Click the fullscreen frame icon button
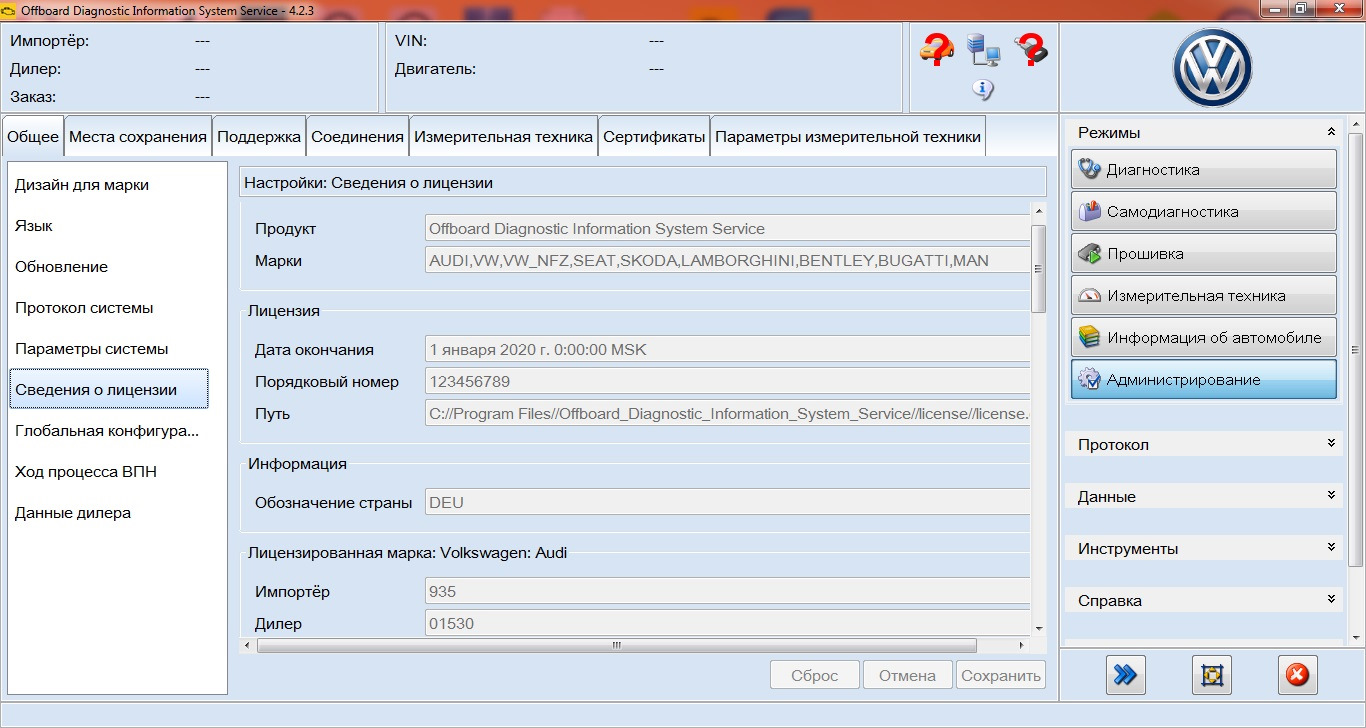 [x=1212, y=675]
